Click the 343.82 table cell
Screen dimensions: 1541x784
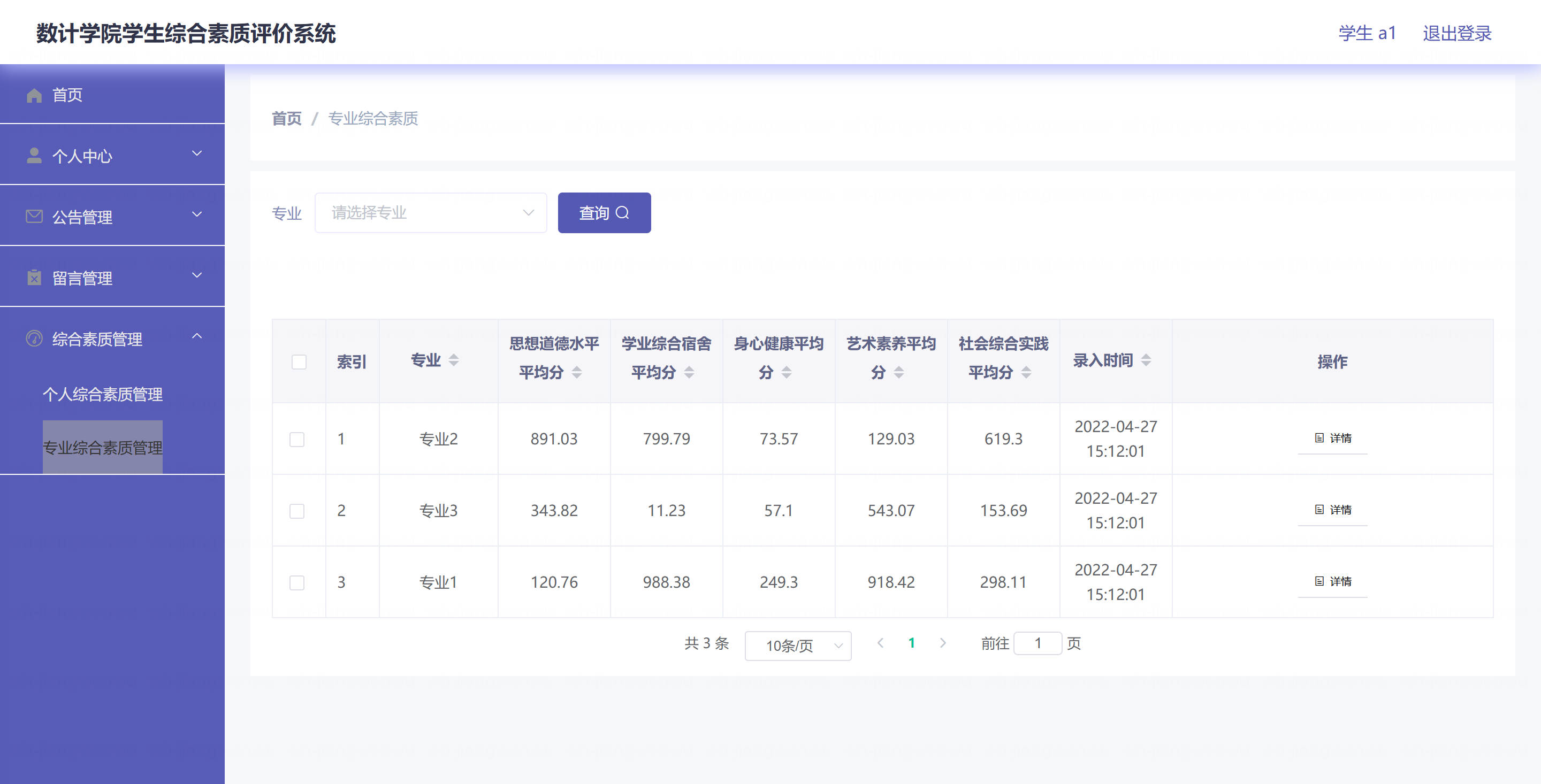pos(554,511)
